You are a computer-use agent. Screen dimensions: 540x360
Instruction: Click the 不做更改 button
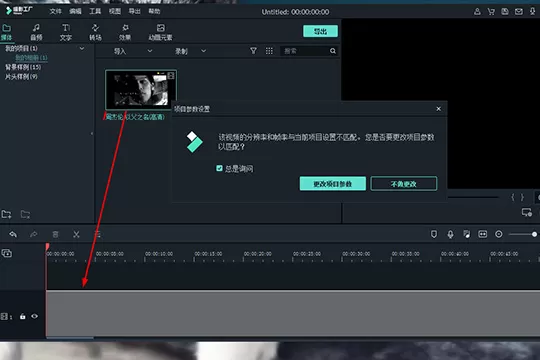(404, 184)
